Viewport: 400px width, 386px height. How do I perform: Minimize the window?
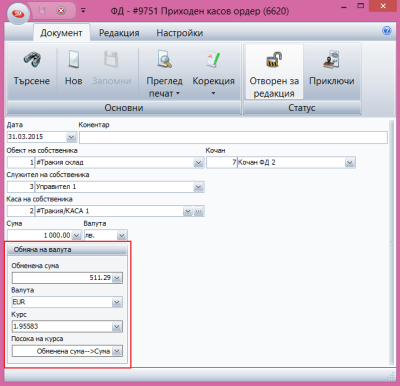point(345,7)
